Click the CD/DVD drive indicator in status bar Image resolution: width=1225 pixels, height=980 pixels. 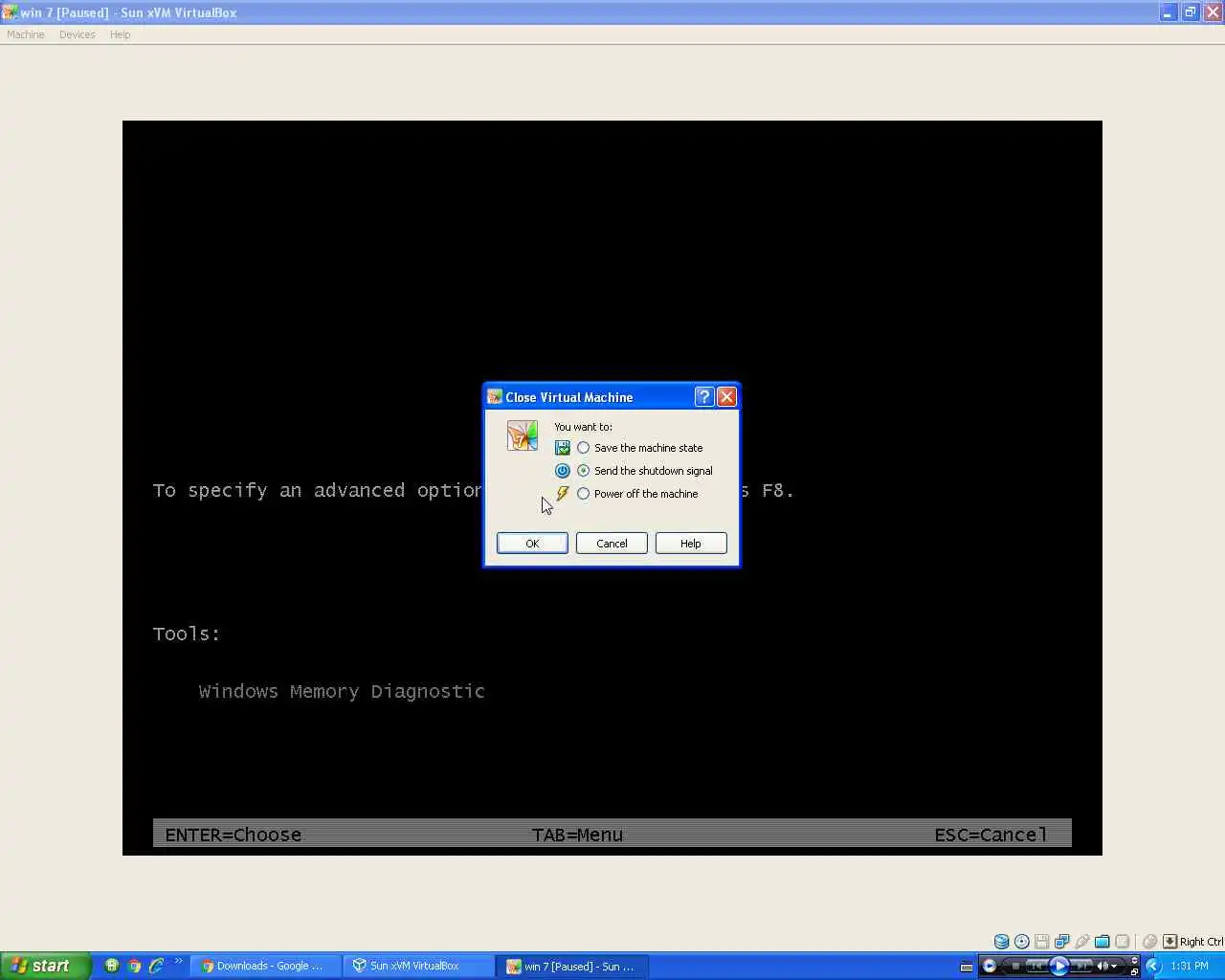[1022, 942]
